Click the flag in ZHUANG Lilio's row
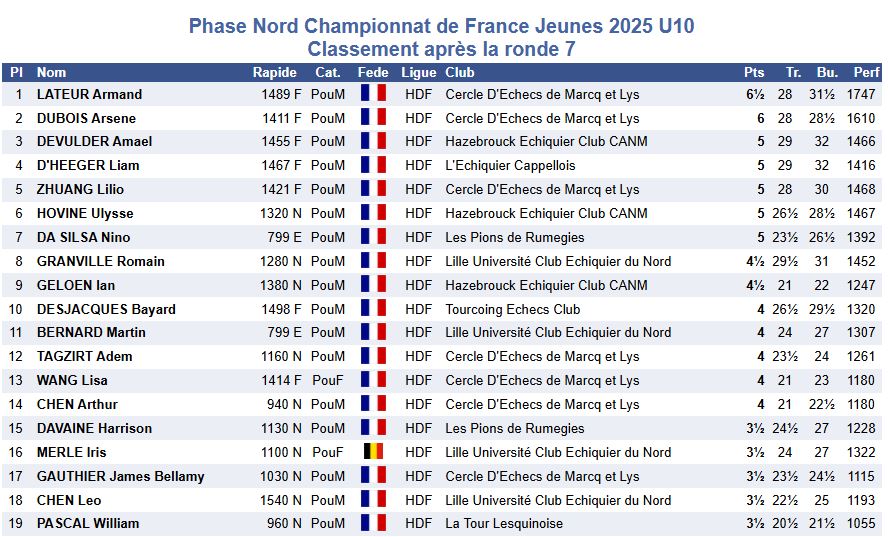Screen dimensions: 888x537 click(x=373, y=189)
